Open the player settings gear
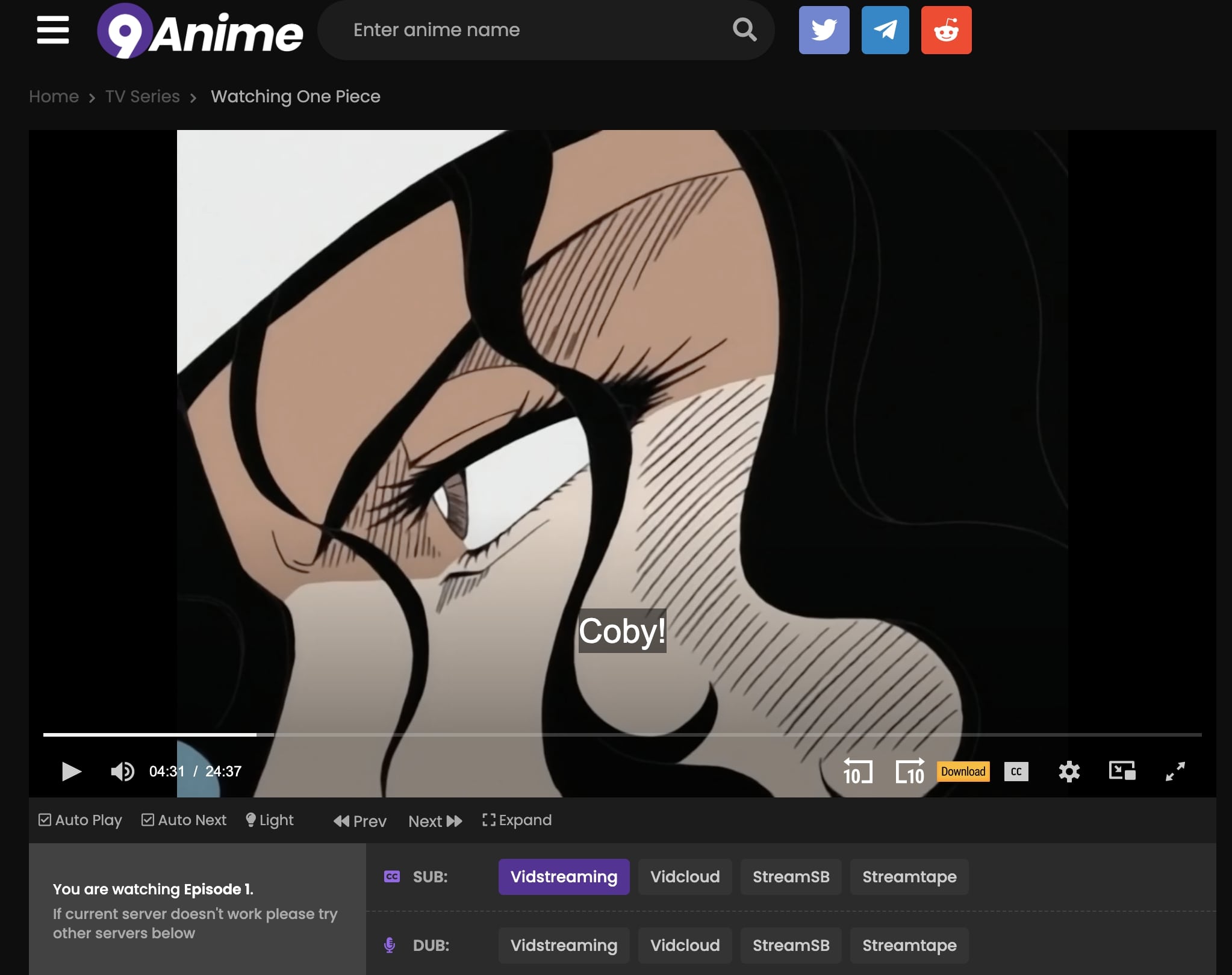 [1069, 772]
